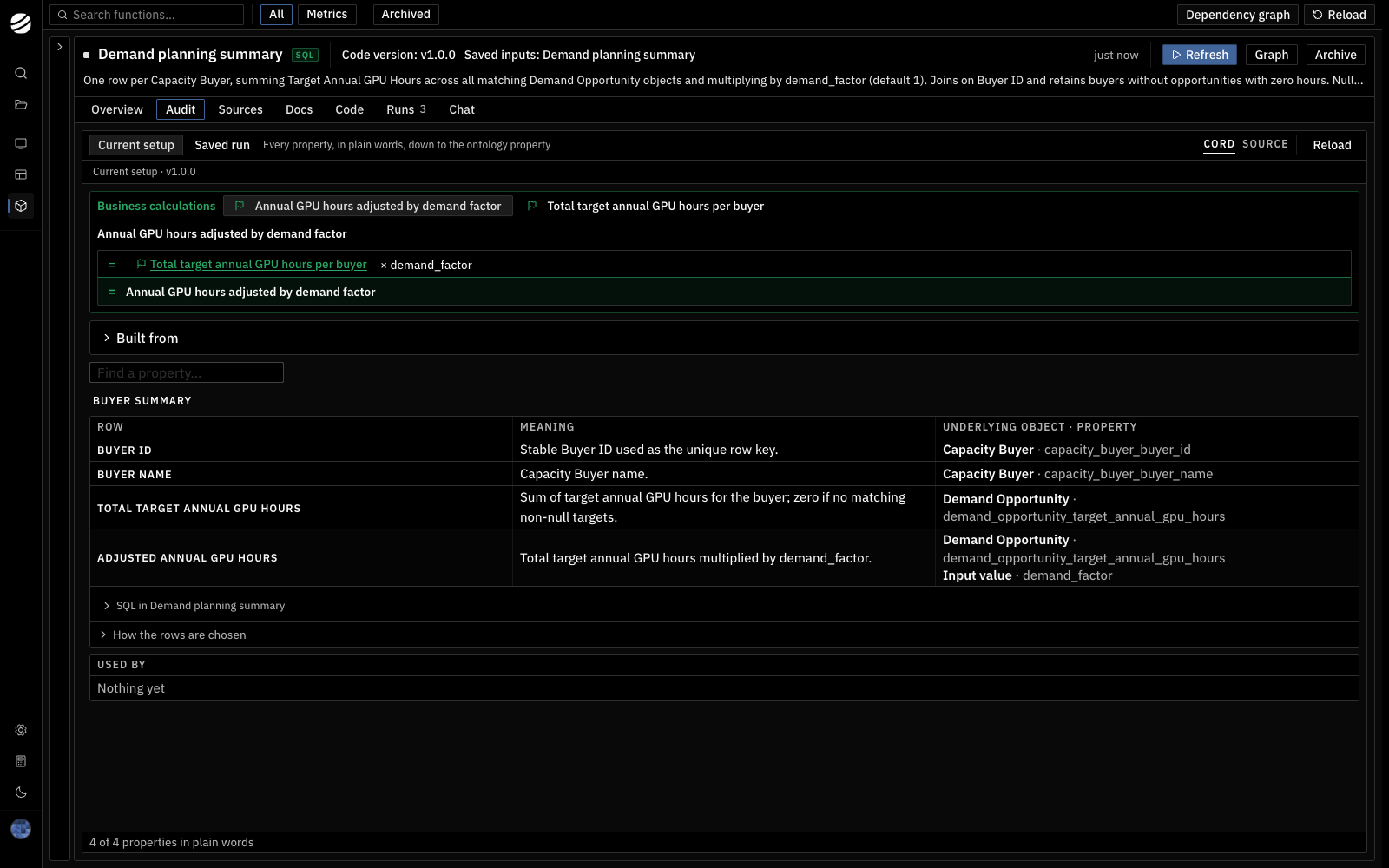Switch to the Overview tab

pyautogui.click(x=117, y=109)
